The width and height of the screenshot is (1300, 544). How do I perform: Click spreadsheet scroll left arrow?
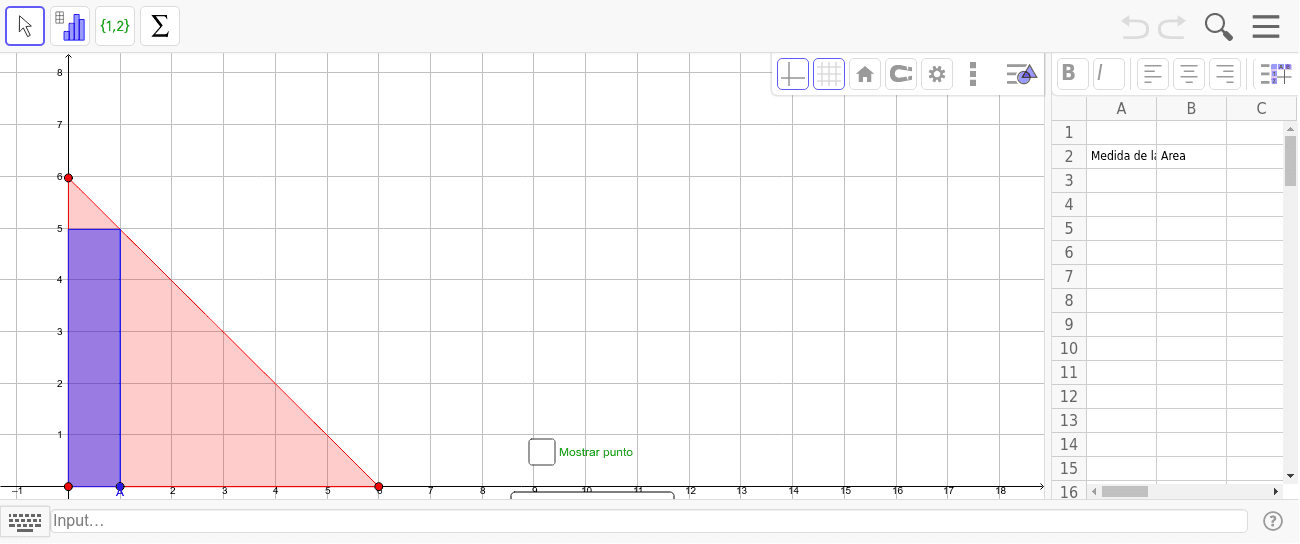coord(1093,492)
